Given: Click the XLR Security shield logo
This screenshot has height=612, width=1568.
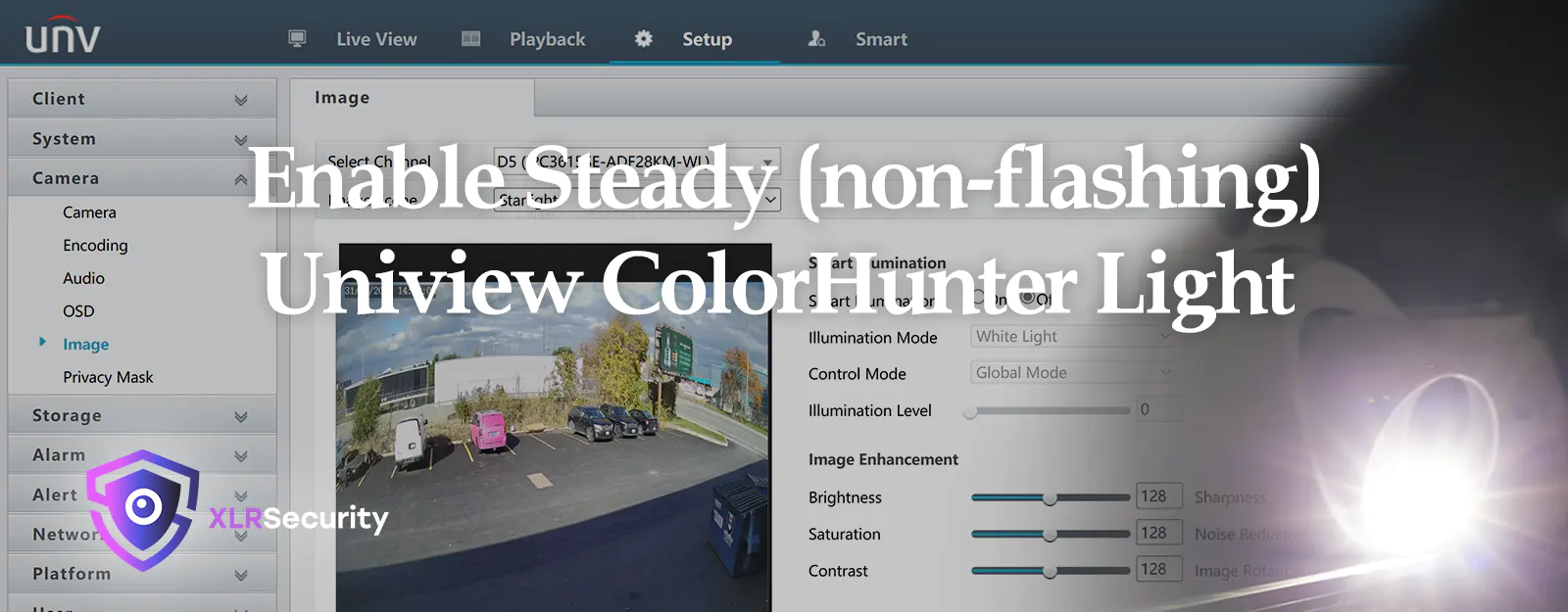Looking at the screenshot, I should point(143,509).
